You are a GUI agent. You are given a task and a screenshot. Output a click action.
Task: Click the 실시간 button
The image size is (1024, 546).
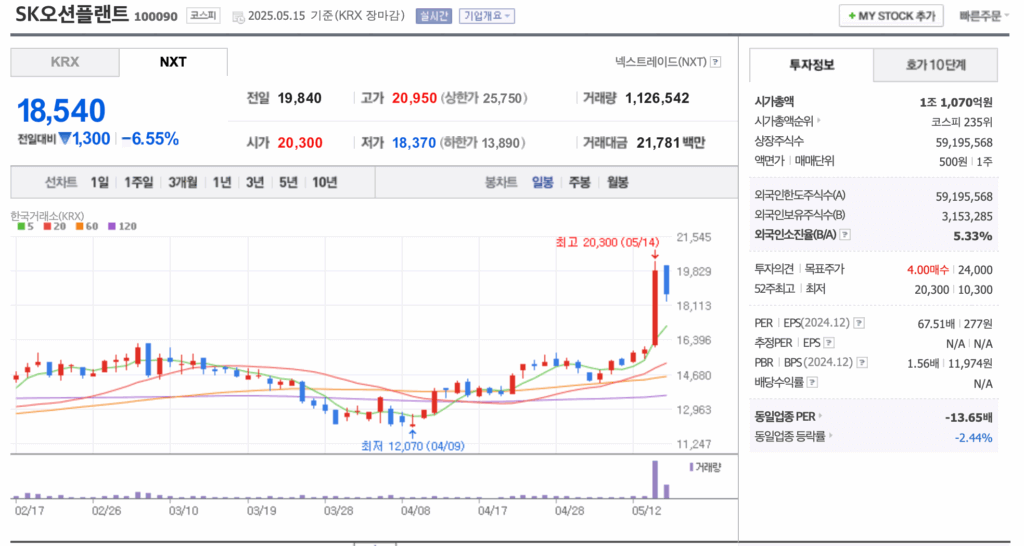coord(434,16)
